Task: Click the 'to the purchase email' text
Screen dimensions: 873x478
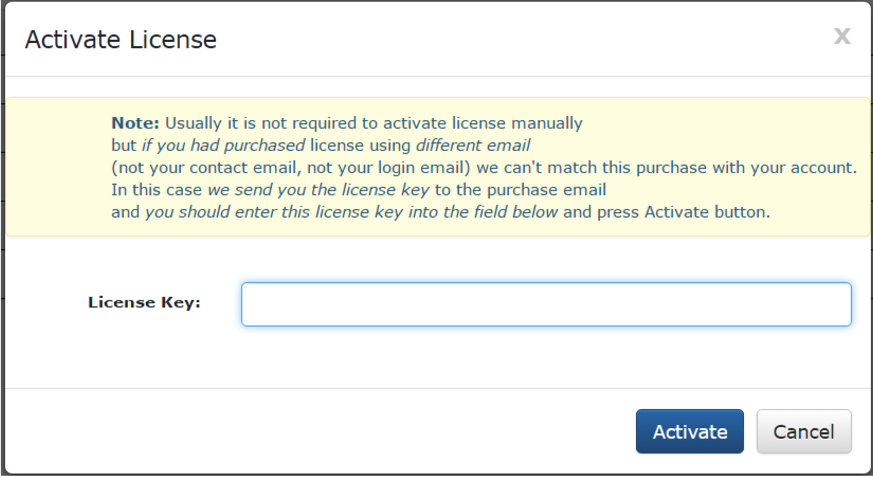Action: click(x=521, y=190)
